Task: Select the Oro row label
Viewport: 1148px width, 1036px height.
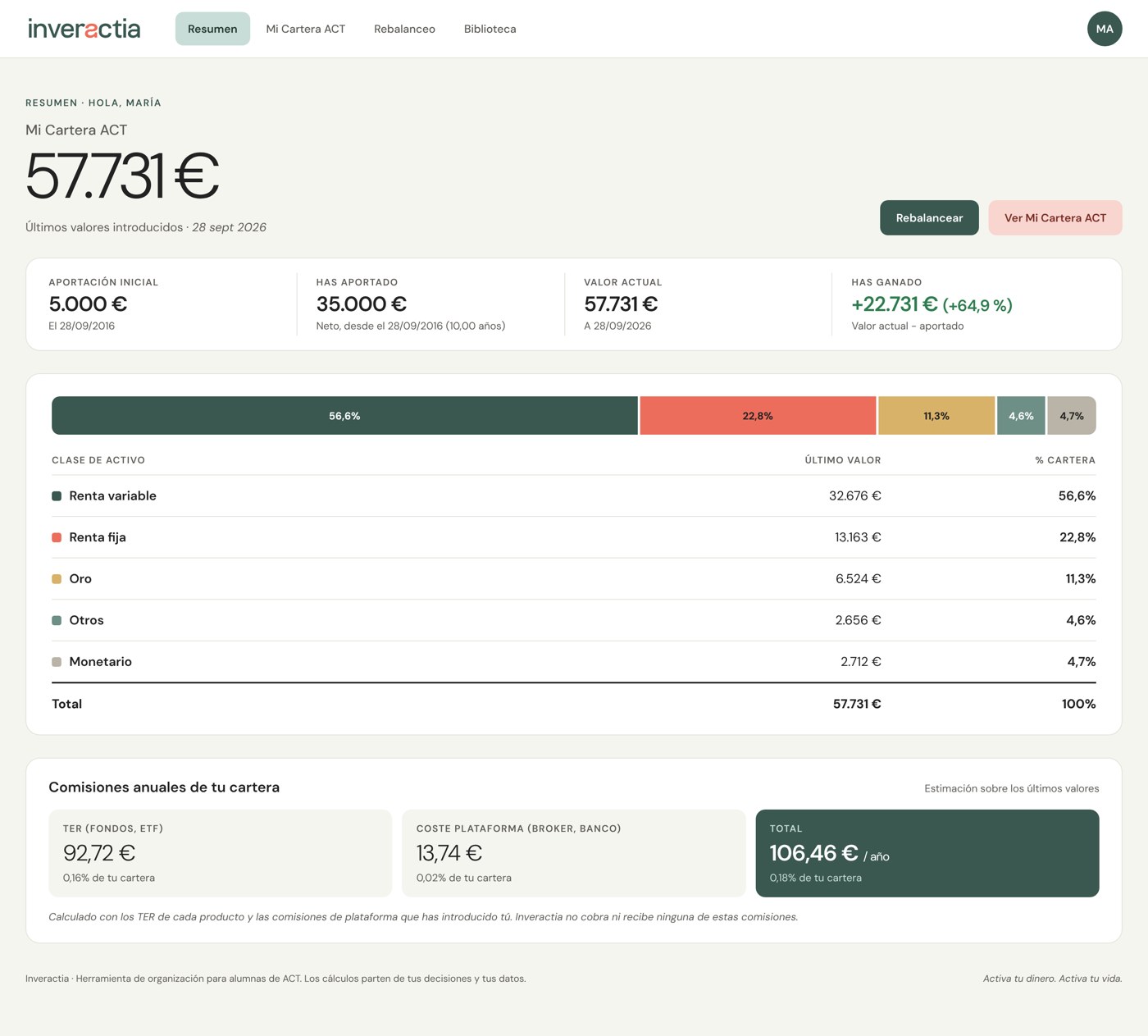Action: (x=80, y=579)
